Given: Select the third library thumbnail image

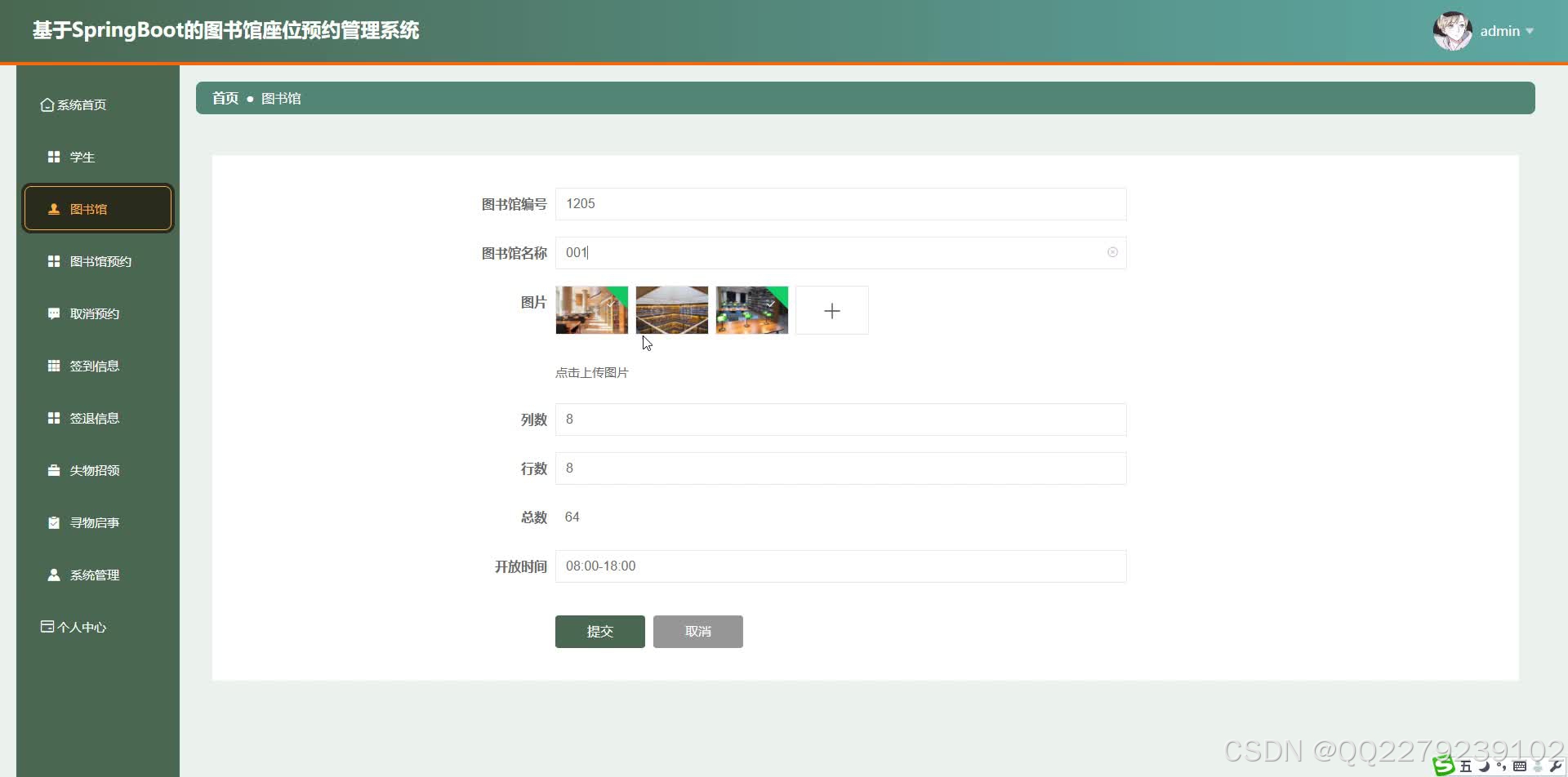Looking at the screenshot, I should coord(752,310).
